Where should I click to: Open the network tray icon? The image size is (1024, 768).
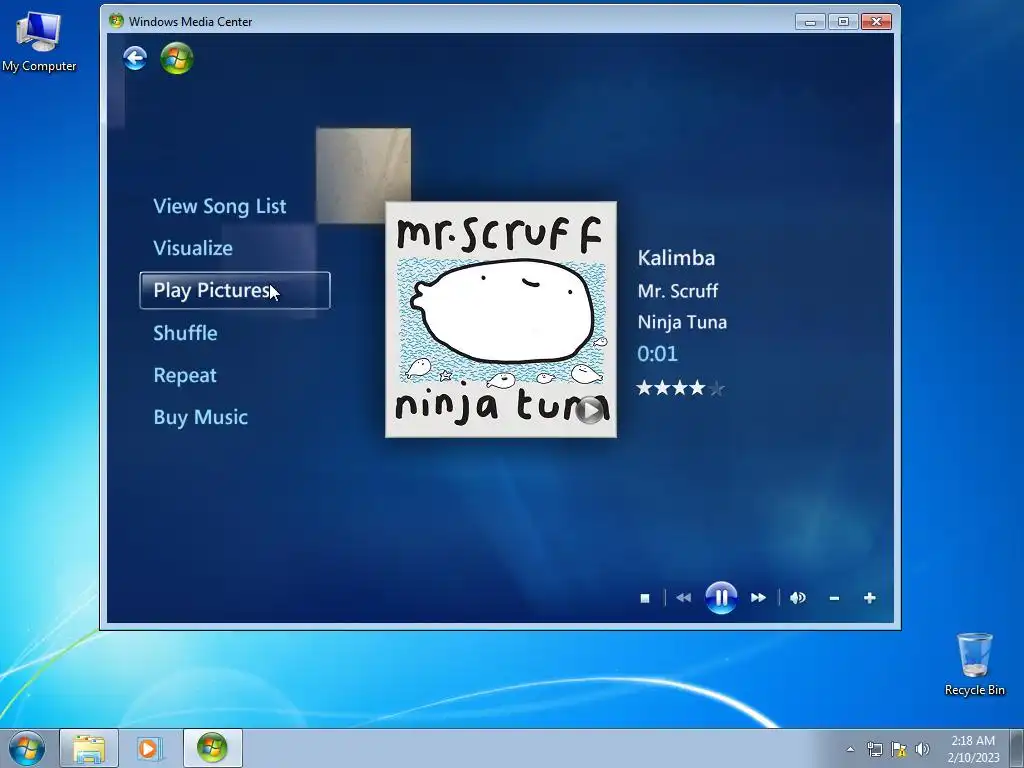click(x=874, y=749)
